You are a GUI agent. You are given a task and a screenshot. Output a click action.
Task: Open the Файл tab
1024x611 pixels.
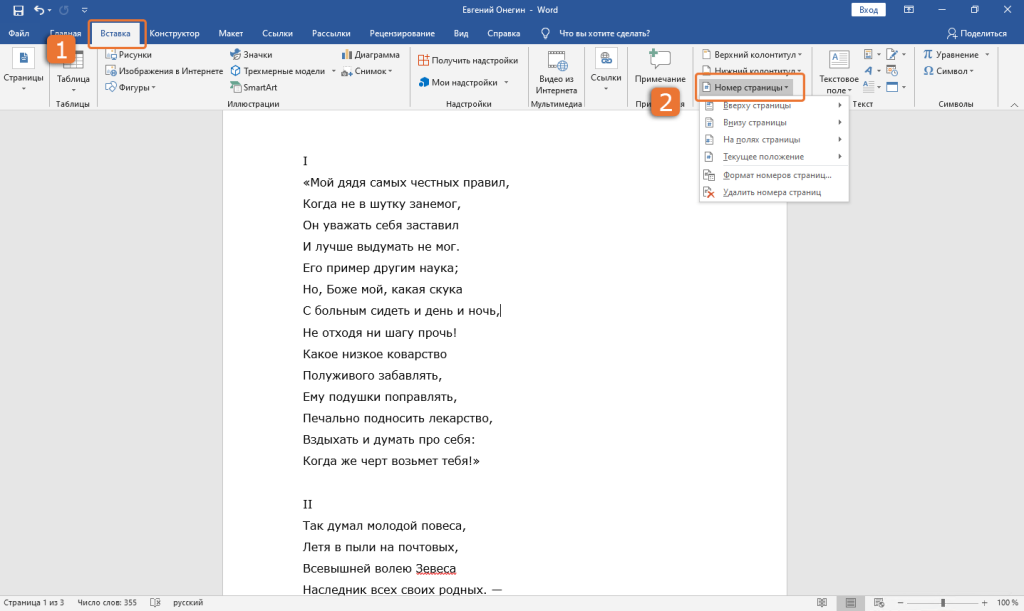coord(19,33)
